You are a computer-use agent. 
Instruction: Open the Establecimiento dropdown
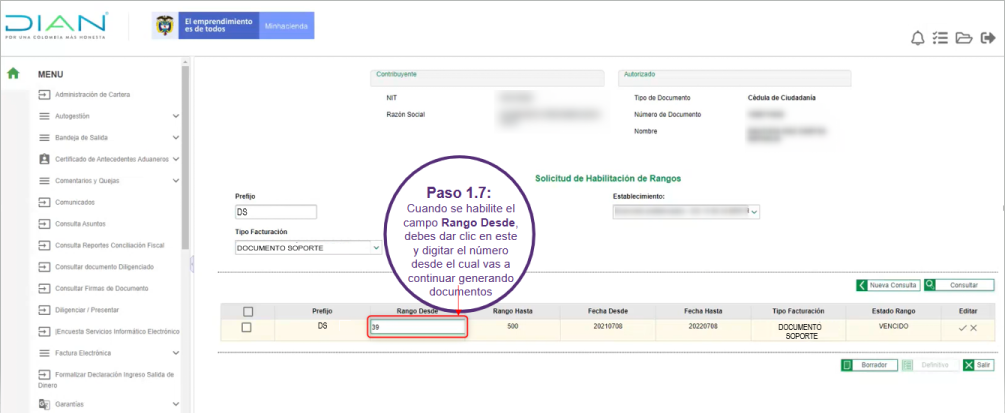pyautogui.click(x=686, y=212)
